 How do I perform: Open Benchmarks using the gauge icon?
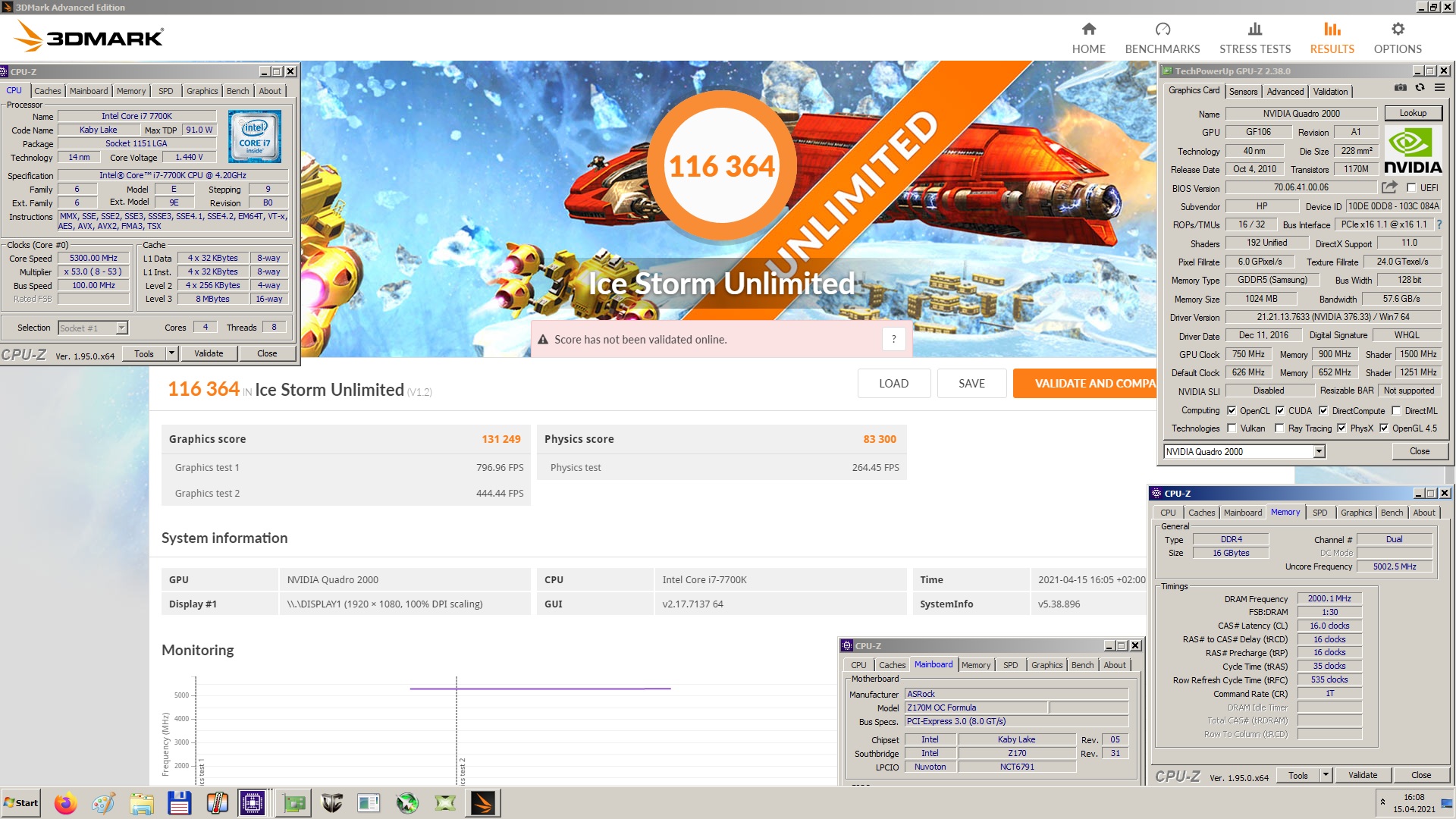(x=1163, y=29)
